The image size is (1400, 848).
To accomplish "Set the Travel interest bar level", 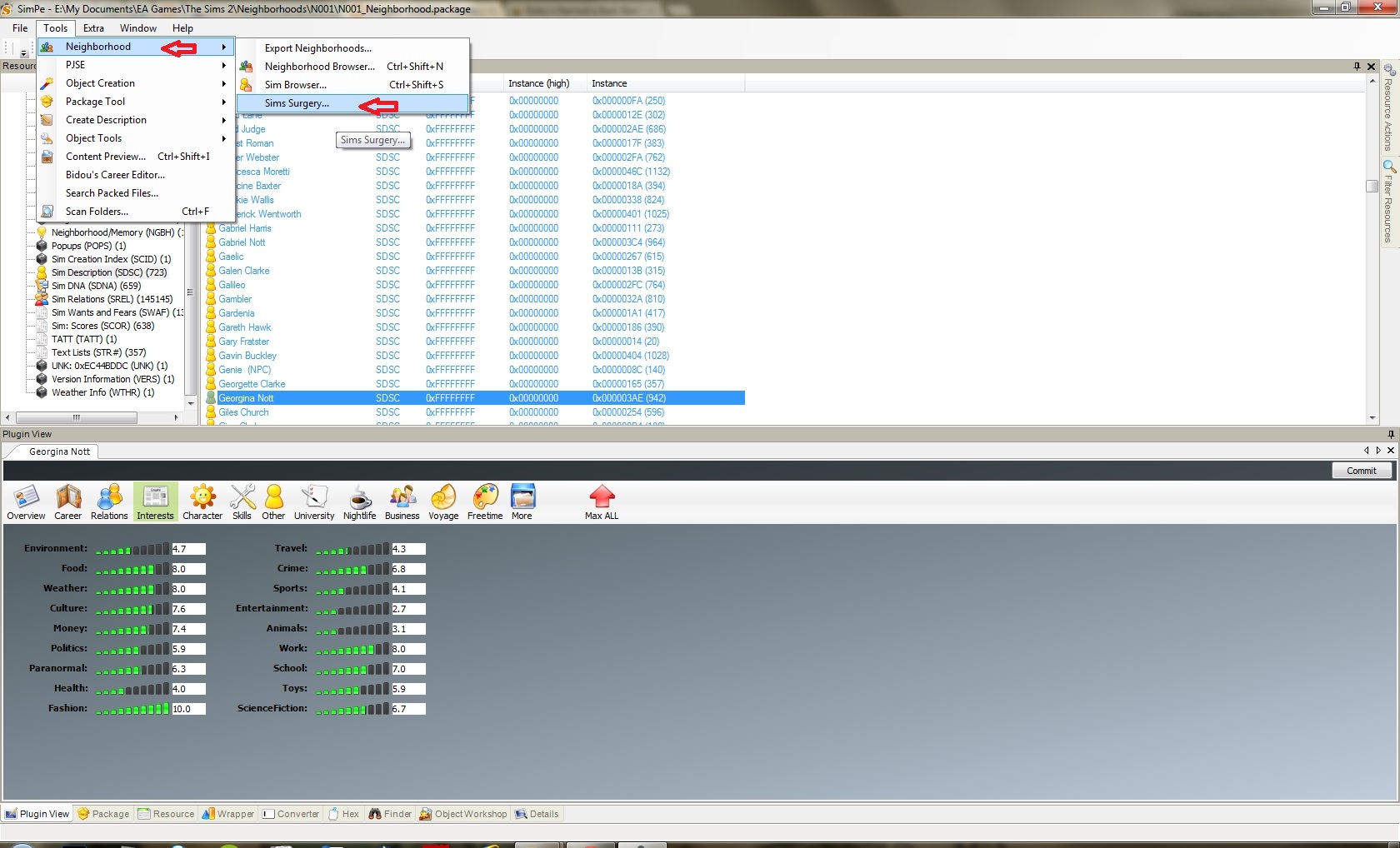I will pyautogui.click(x=352, y=549).
